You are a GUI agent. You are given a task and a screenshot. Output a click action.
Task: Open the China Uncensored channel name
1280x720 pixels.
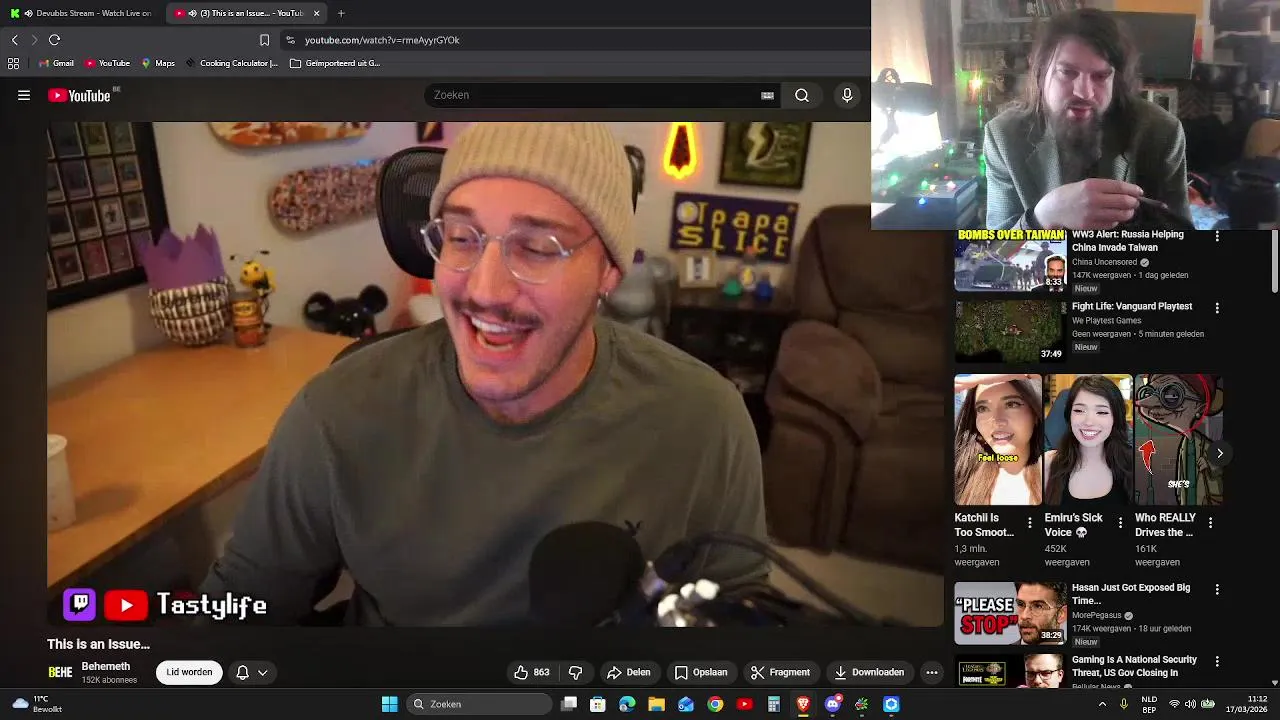point(1104,262)
